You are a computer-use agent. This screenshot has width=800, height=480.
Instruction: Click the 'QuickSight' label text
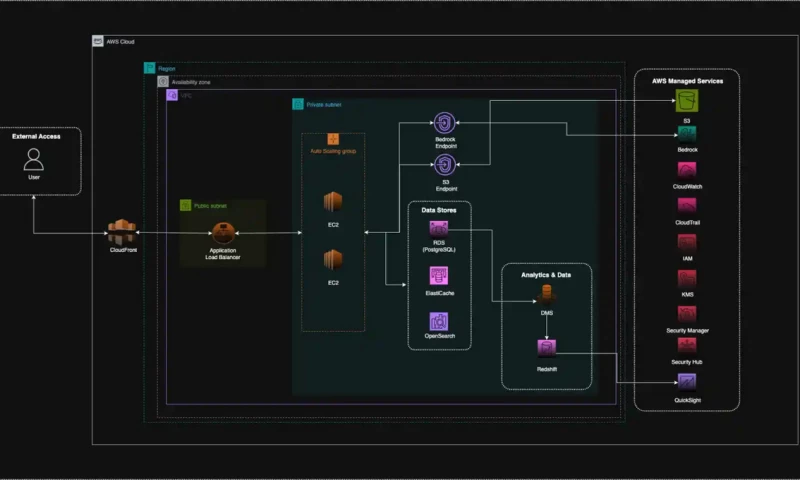point(687,400)
